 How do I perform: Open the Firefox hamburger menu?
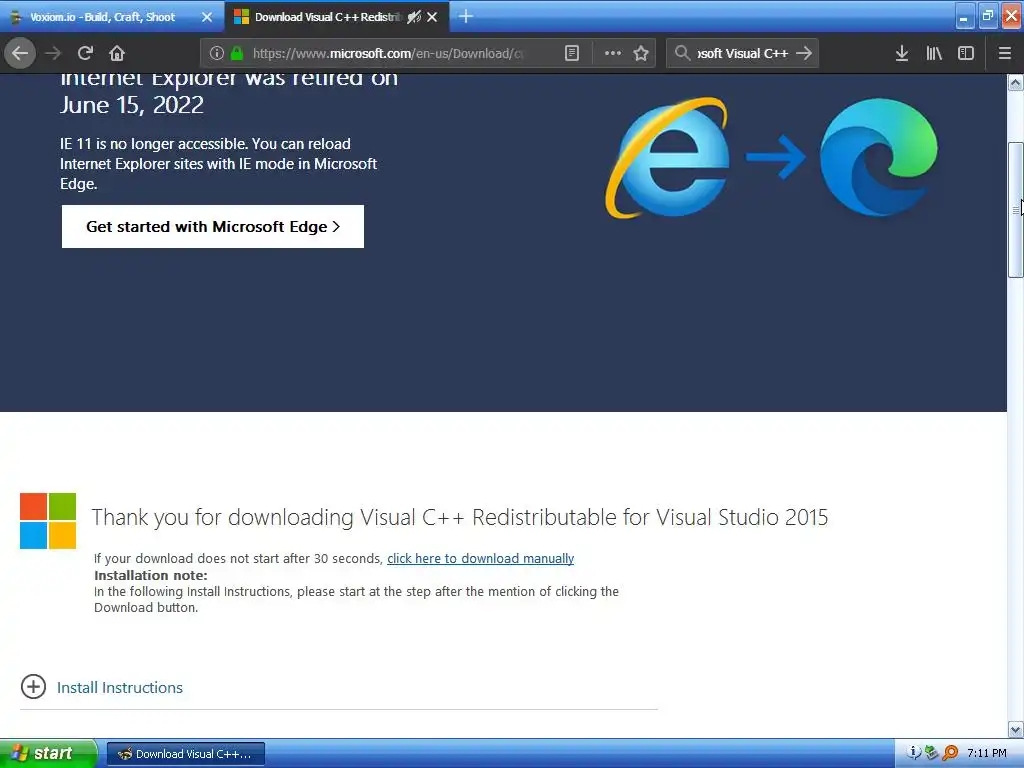pos(1005,53)
